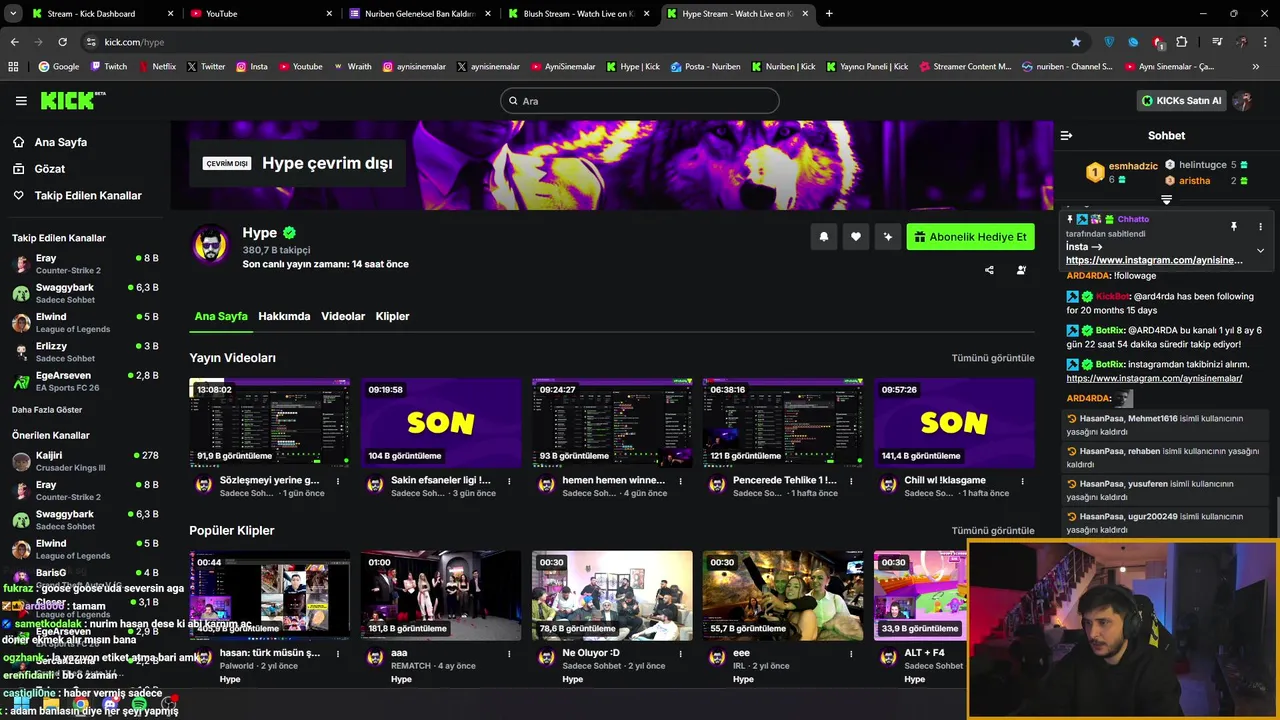The image size is (1280, 720).
Task: Expand Daha Fazla Göster in sidebar
Action: pos(47,410)
